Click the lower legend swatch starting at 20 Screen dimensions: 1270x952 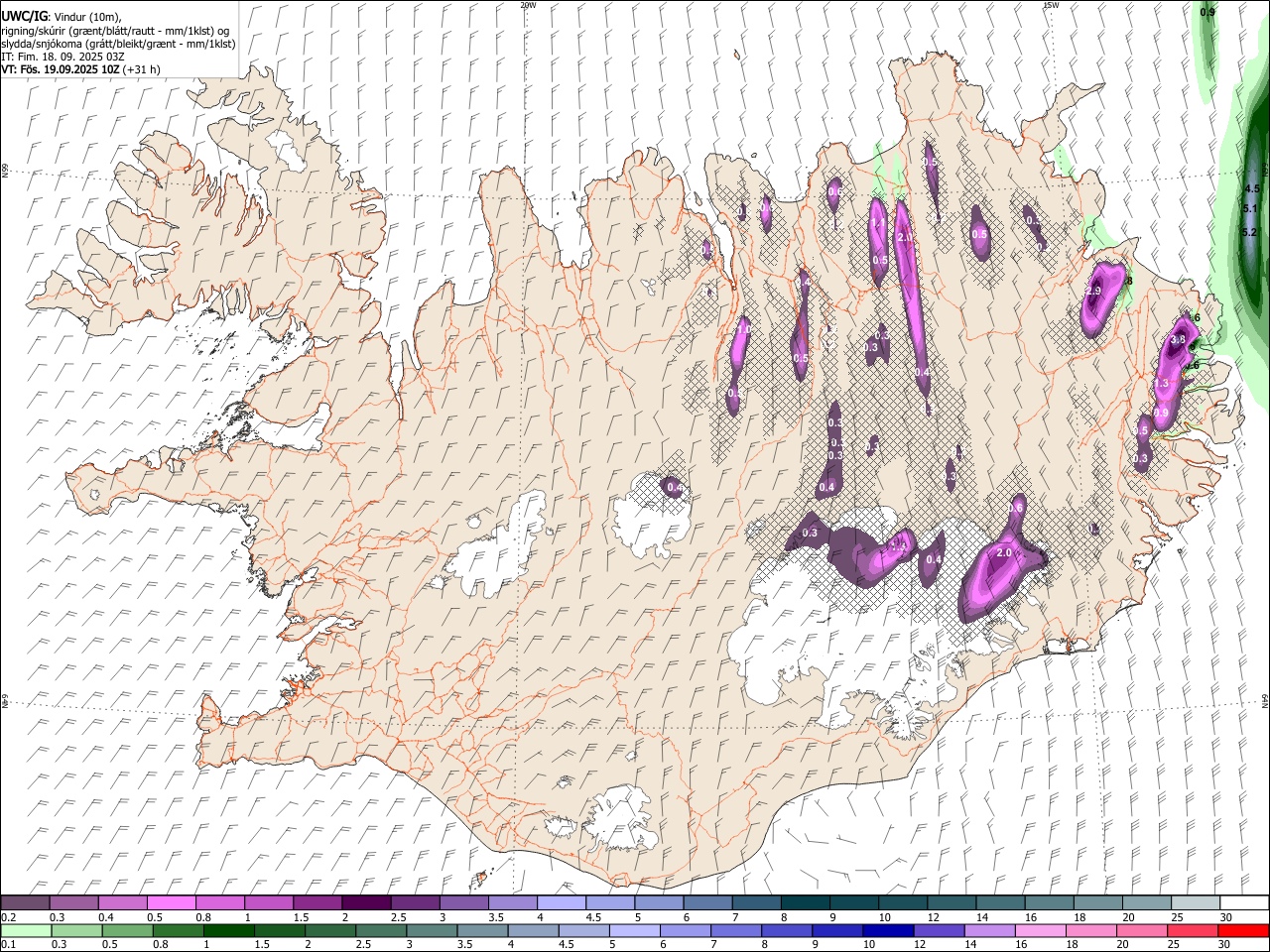click(1141, 930)
